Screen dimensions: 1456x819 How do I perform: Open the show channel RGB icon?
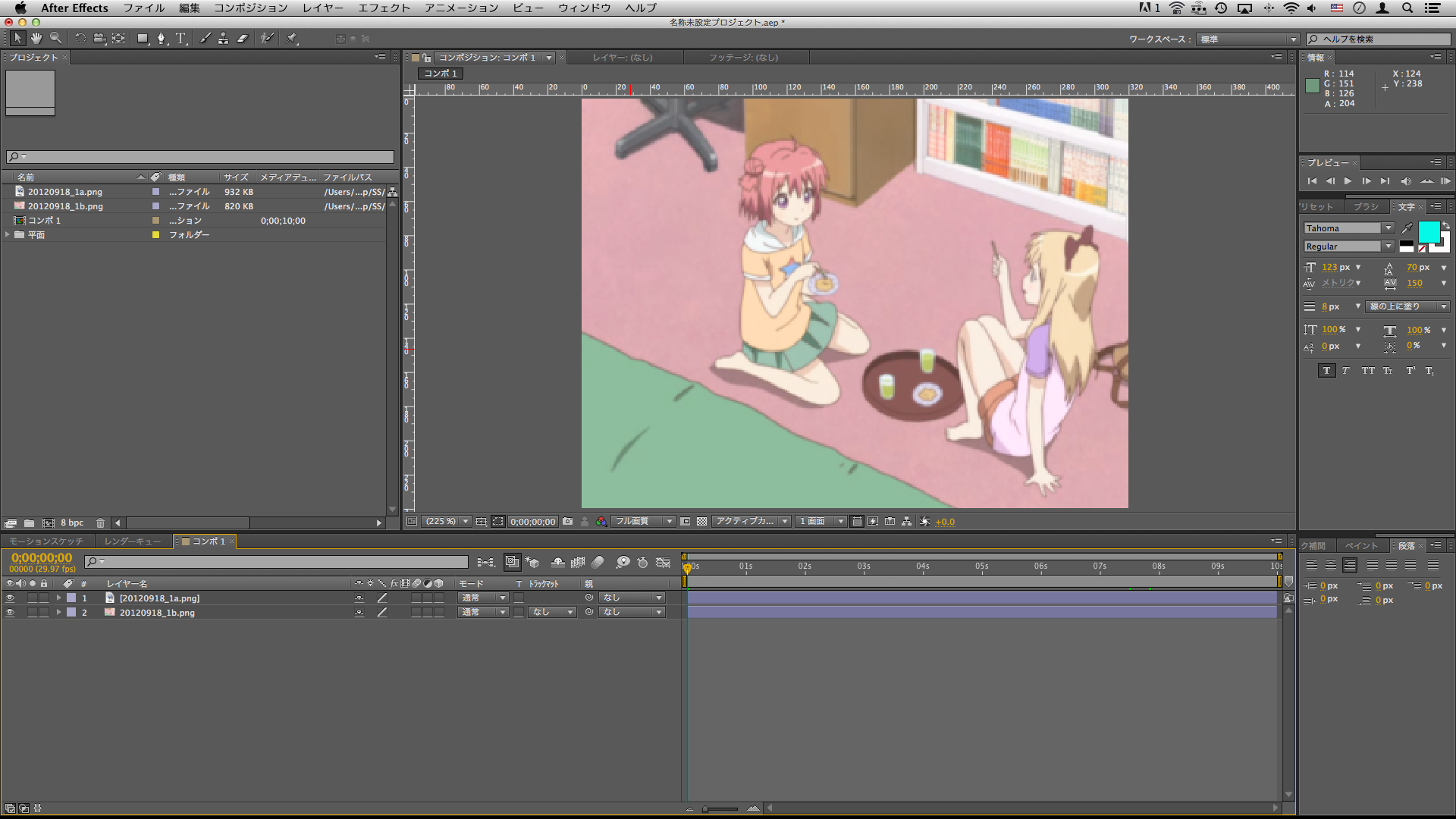pos(601,522)
